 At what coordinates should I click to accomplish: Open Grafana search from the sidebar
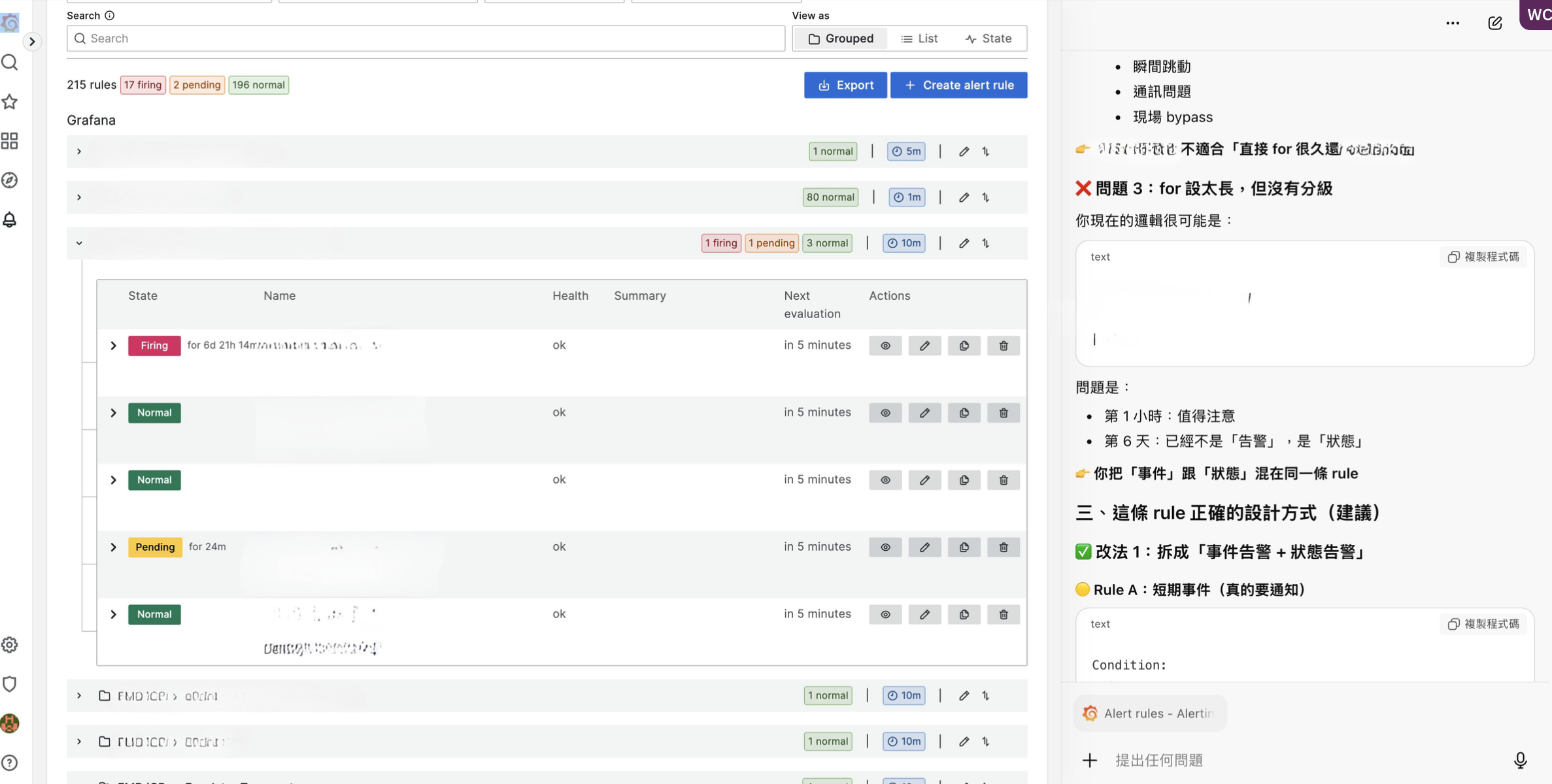(x=10, y=62)
